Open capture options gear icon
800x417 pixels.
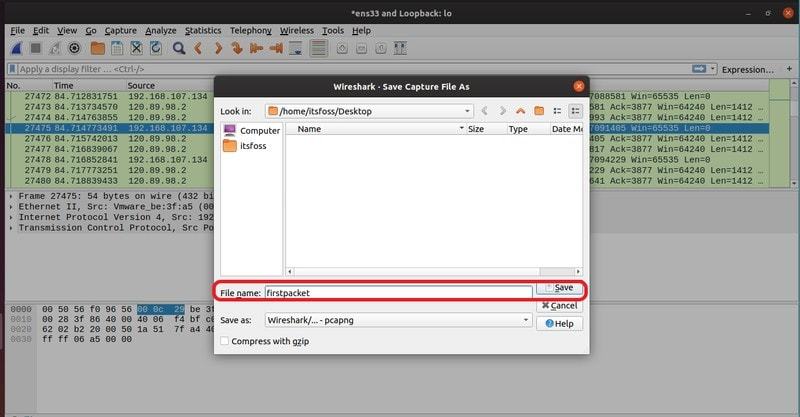pyautogui.click(x=75, y=48)
